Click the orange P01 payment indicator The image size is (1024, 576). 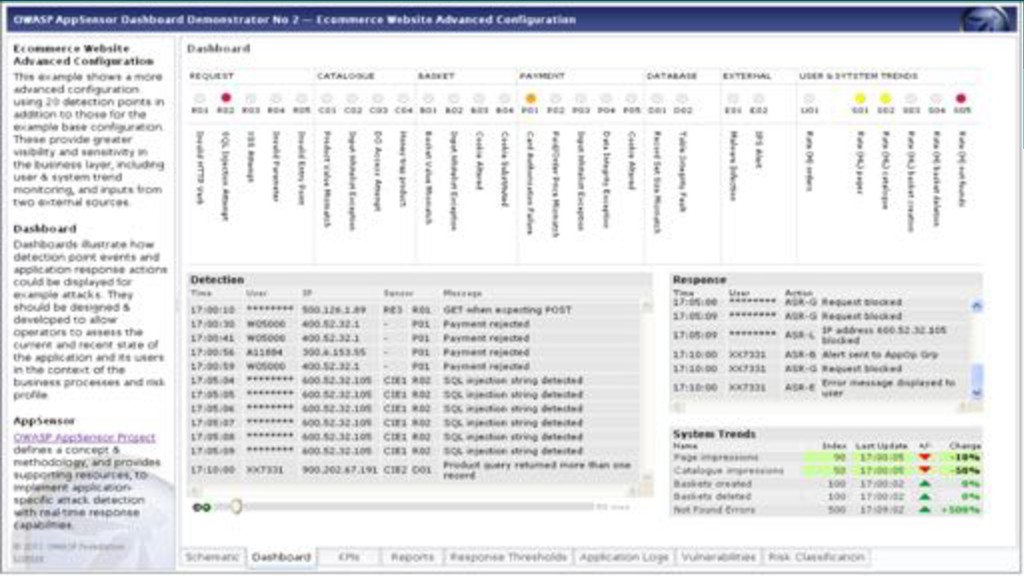[x=530, y=98]
